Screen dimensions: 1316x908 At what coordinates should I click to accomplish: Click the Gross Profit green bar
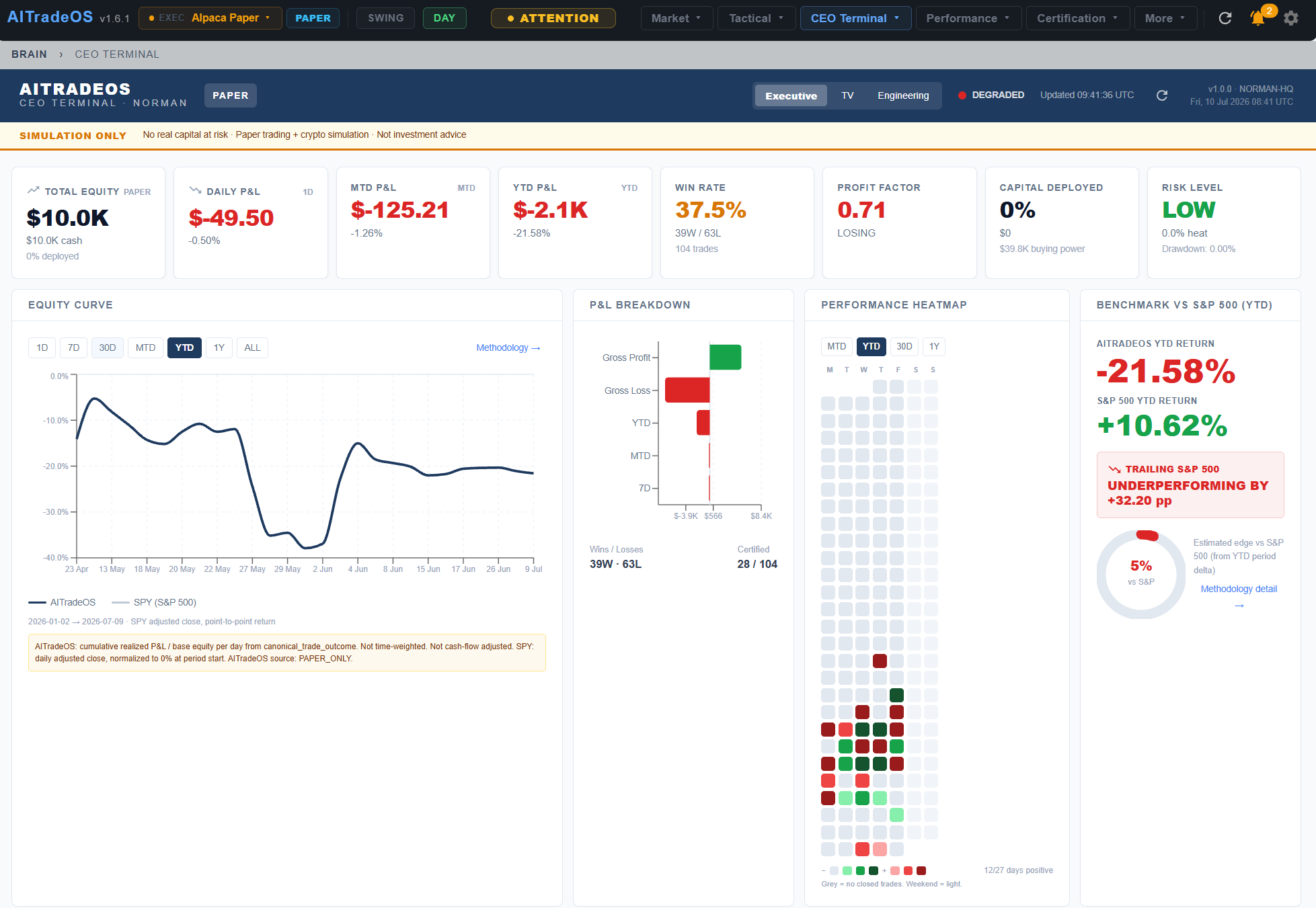point(726,357)
